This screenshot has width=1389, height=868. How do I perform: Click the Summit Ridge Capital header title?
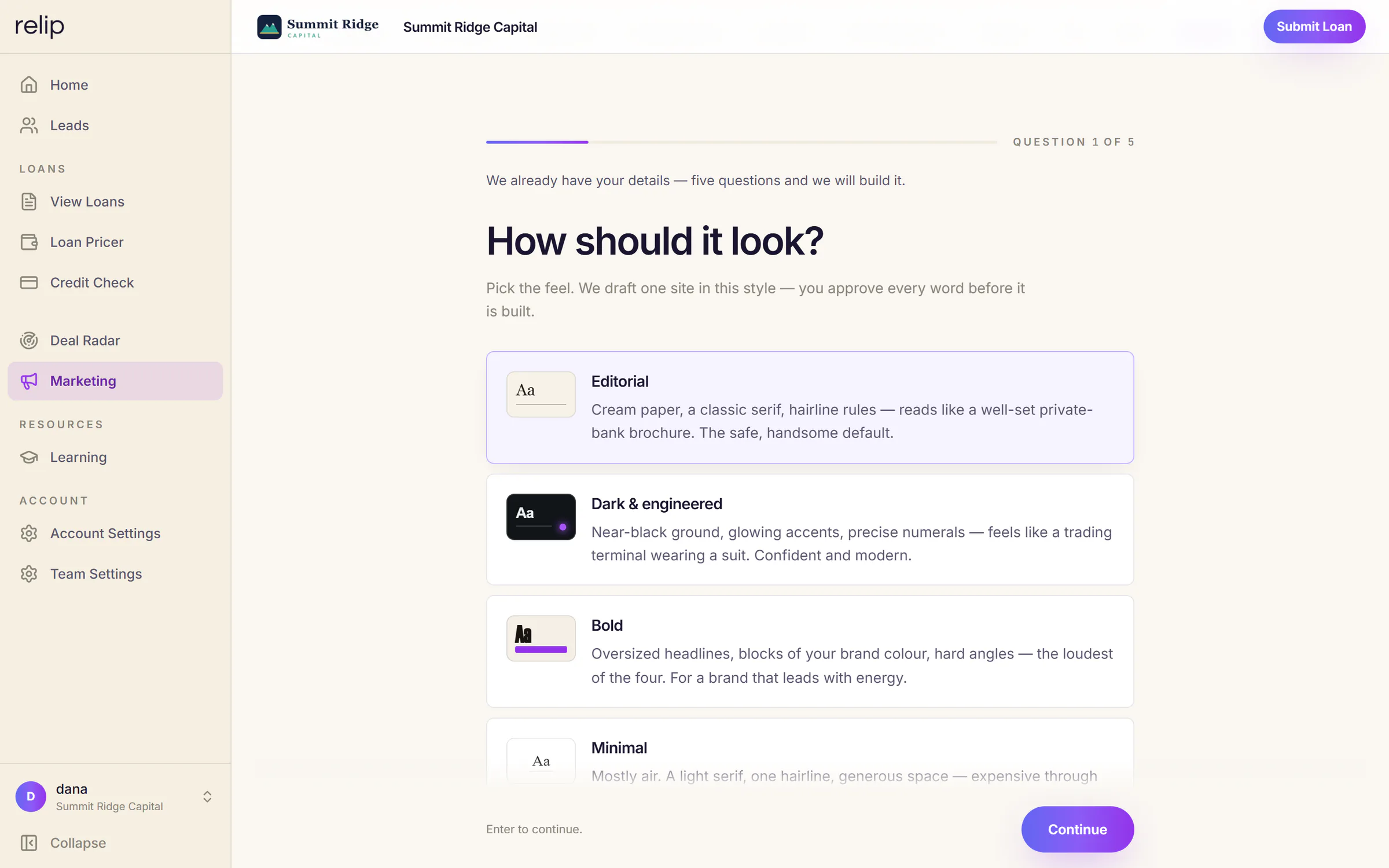click(x=470, y=27)
